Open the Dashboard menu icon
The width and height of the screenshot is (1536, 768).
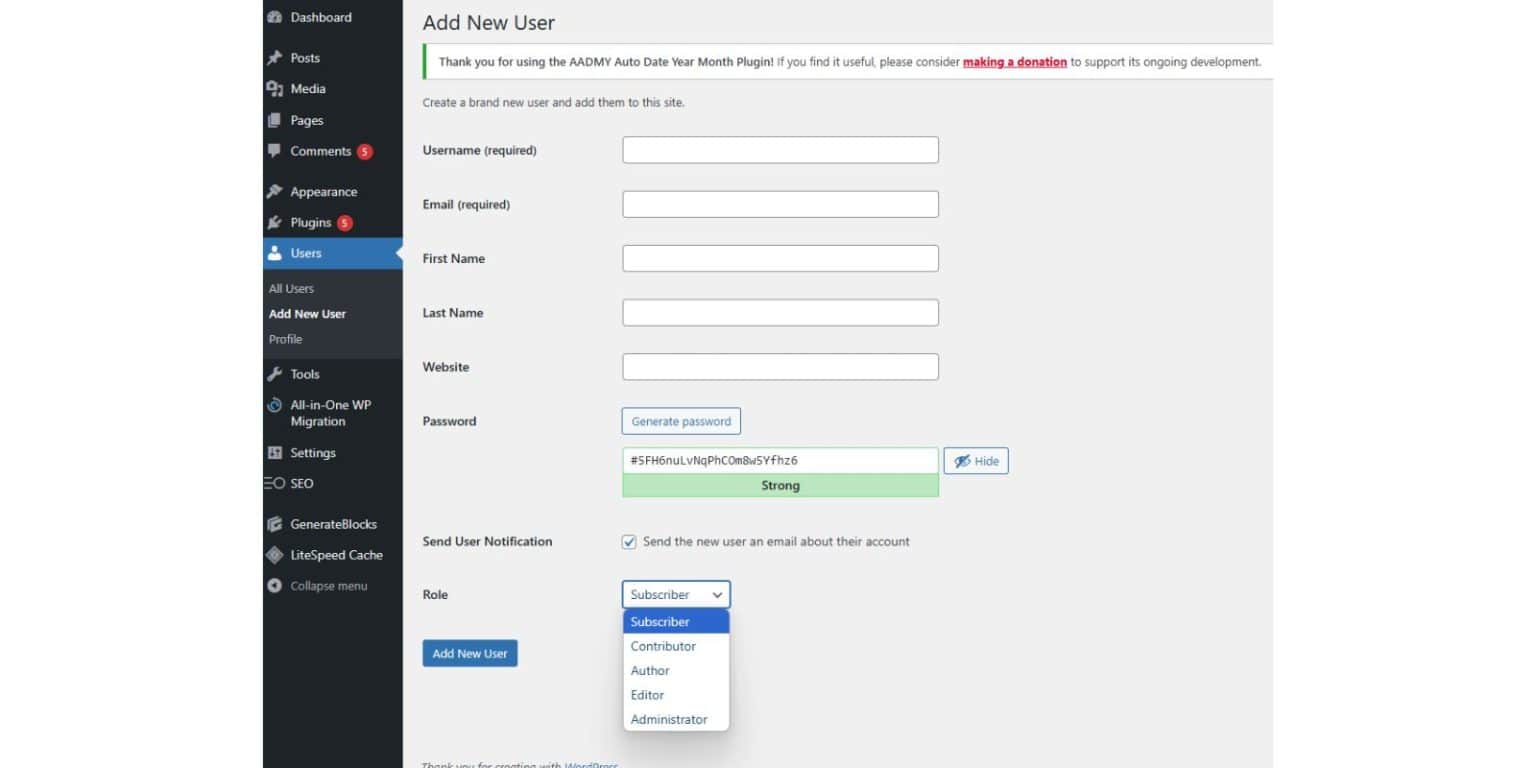tap(274, 17)
